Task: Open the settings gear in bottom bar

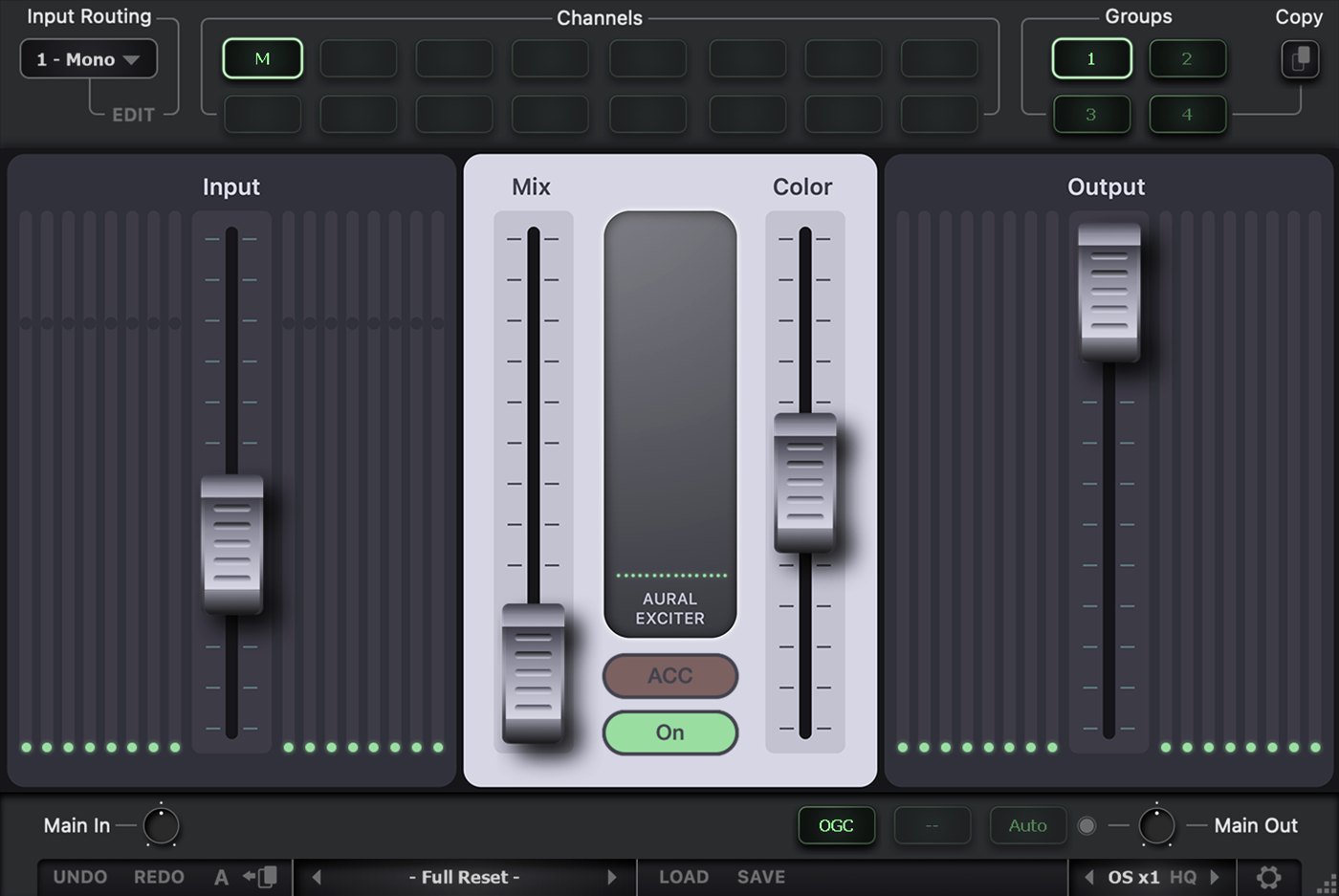Action: pos(1268,877)
